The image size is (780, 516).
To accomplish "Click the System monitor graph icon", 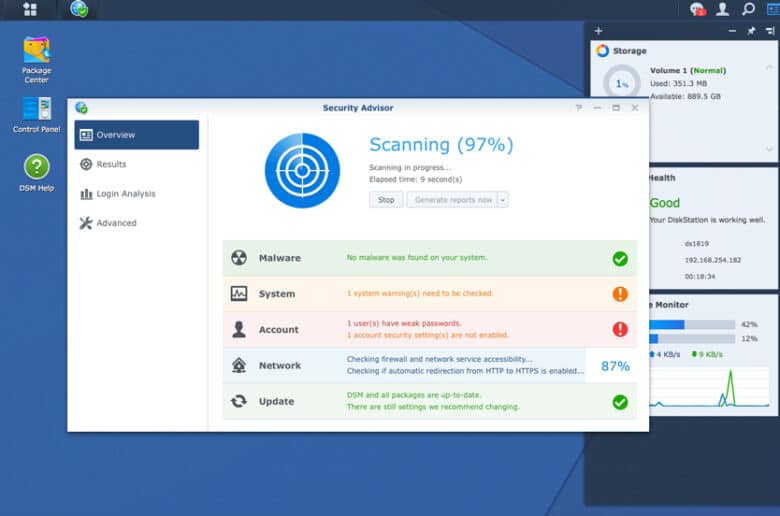I will (x=239, y=294).
